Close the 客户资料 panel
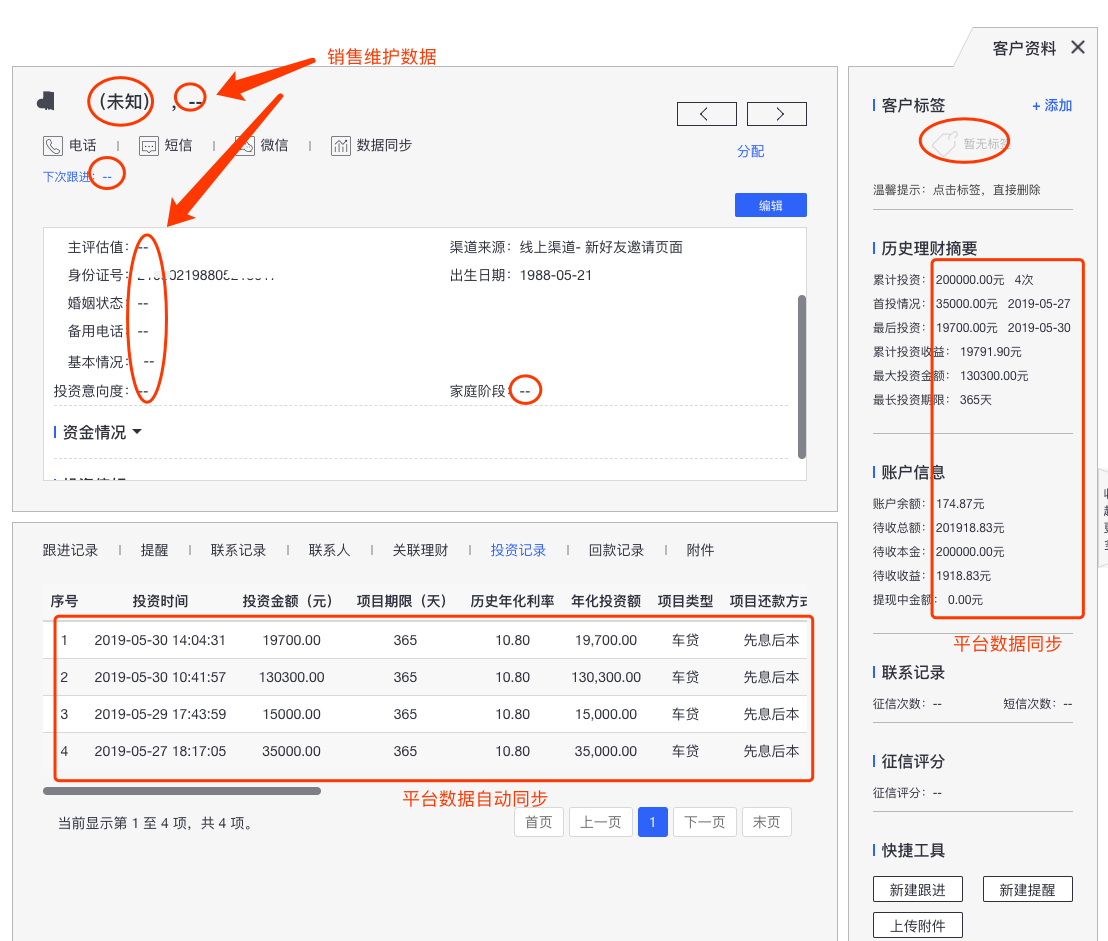 1078,47
